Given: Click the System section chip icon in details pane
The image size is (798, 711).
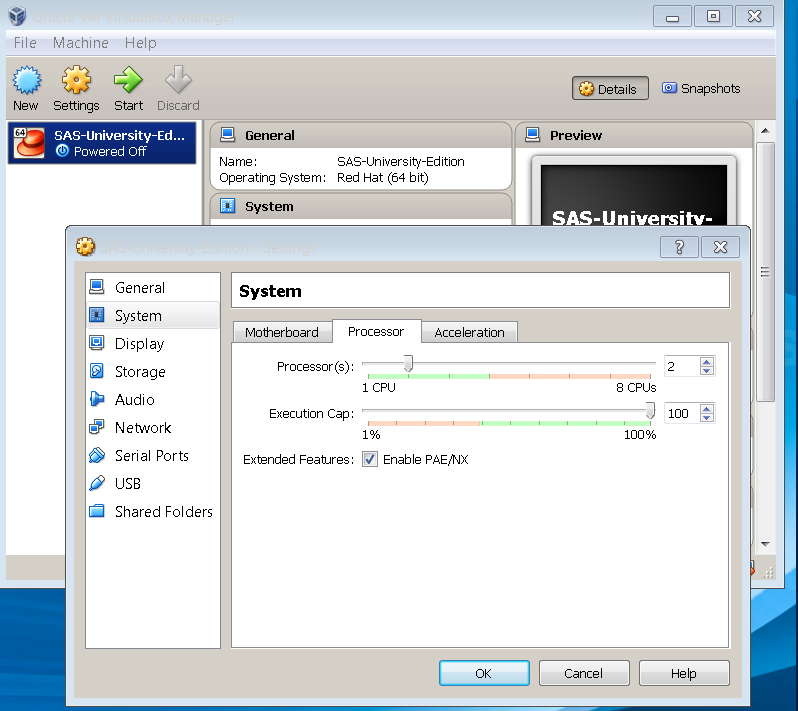Looking at the screenshot, I should point(227,206).
